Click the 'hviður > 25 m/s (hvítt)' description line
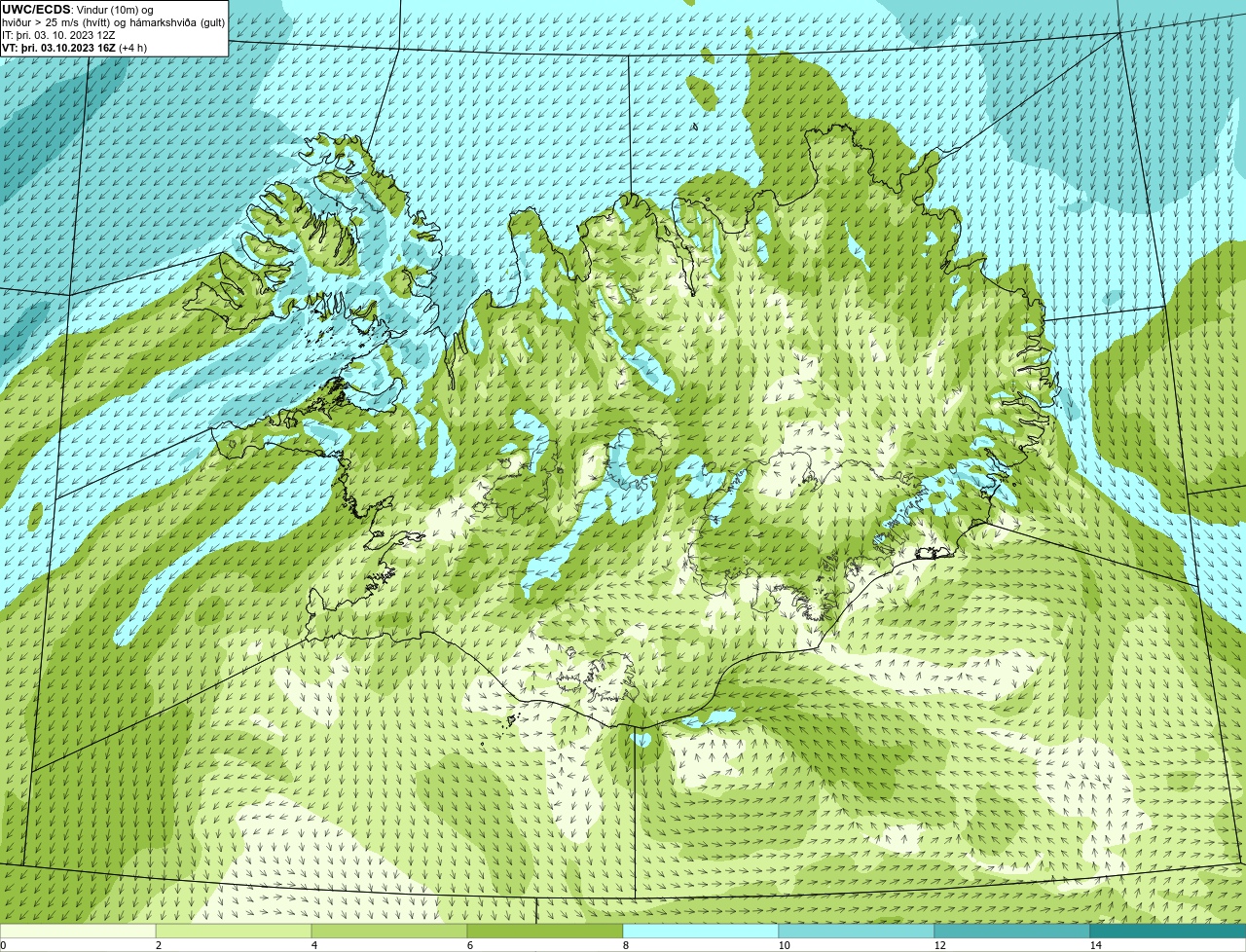The height and width of the screenshot is (952, 1246). pyautogui.click(x=114, y=22)
